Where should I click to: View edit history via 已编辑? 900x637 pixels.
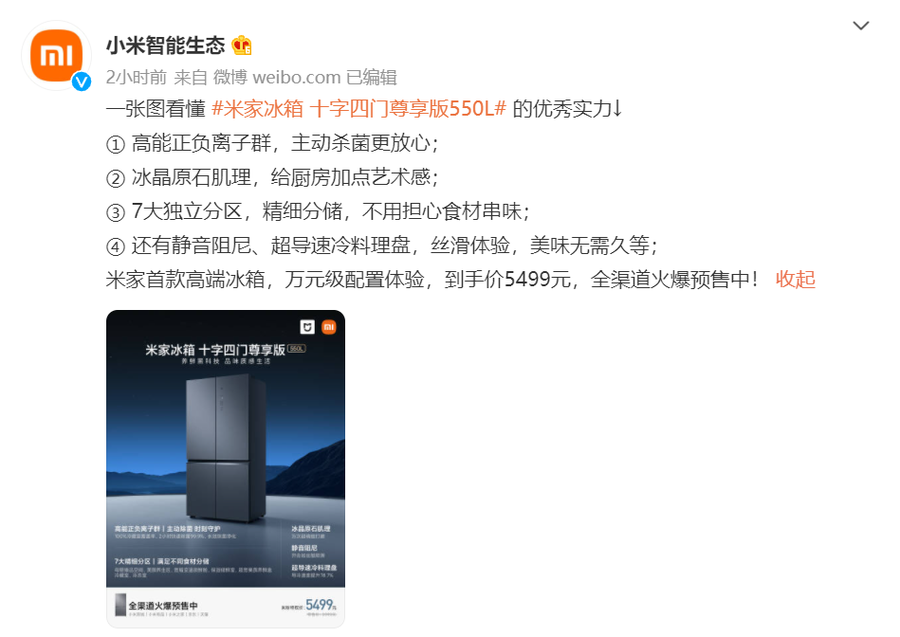coord(372,77)
